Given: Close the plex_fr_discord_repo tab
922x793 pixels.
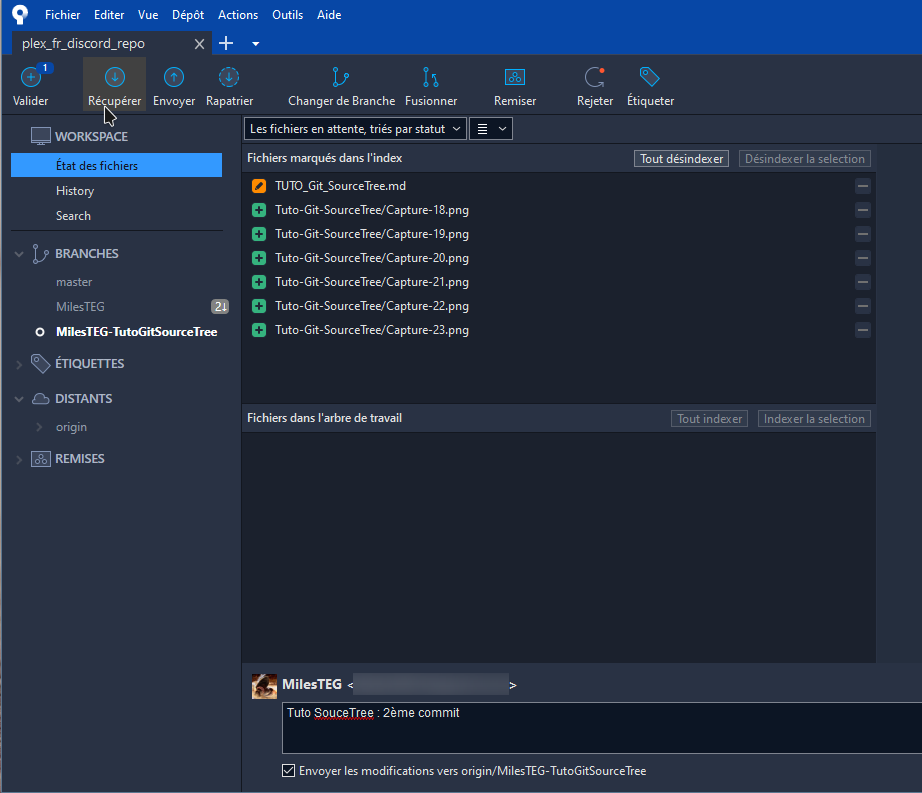Looking at the screenshot, I should 199,44.
